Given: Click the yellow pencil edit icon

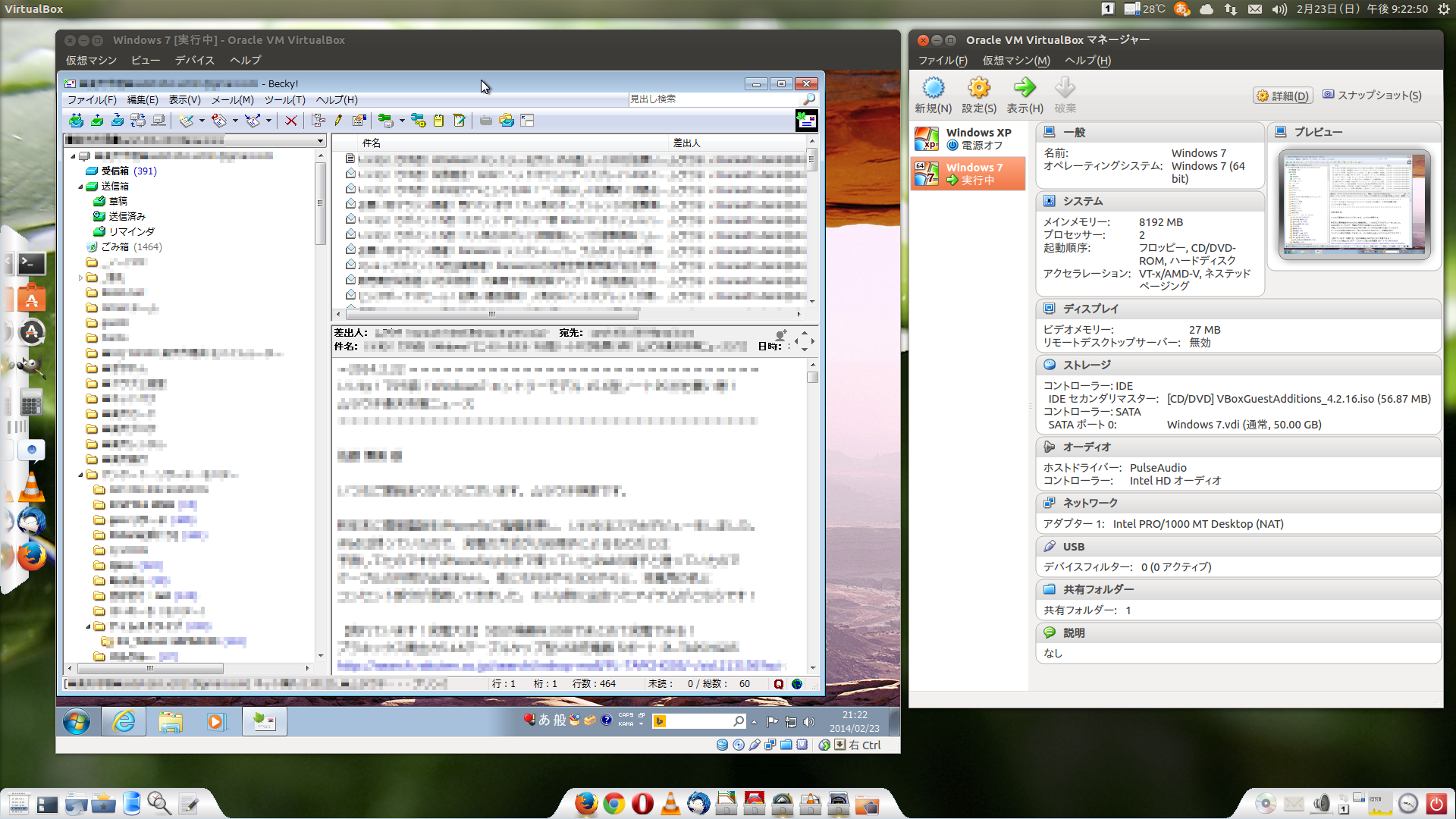Looking at the screenshot, I should click(338, 121).
